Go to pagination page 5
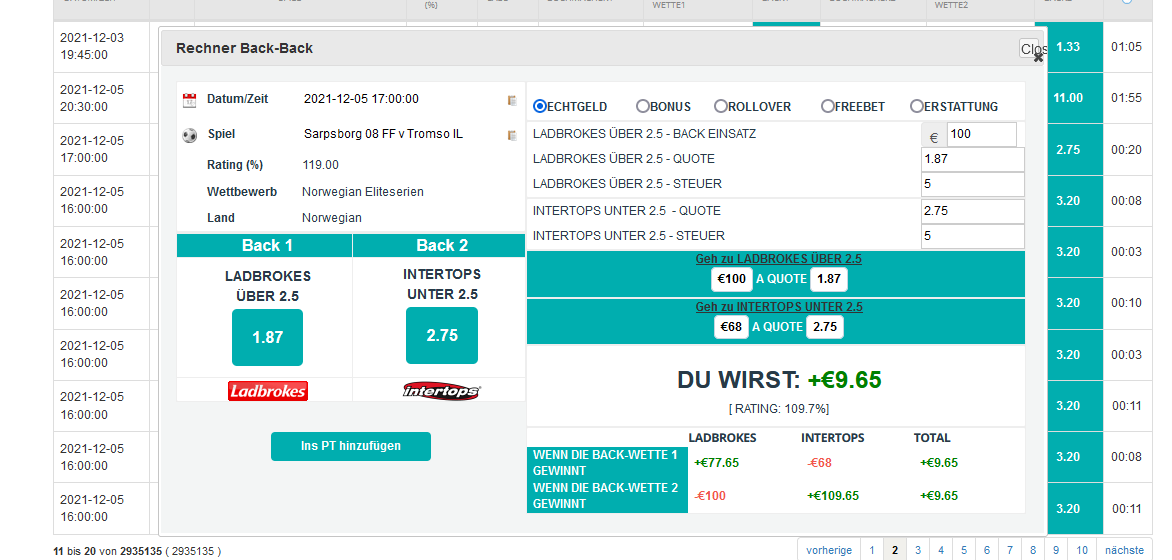Image resolution: width=1172 pixels, height=560 pixels. [964, 550]
